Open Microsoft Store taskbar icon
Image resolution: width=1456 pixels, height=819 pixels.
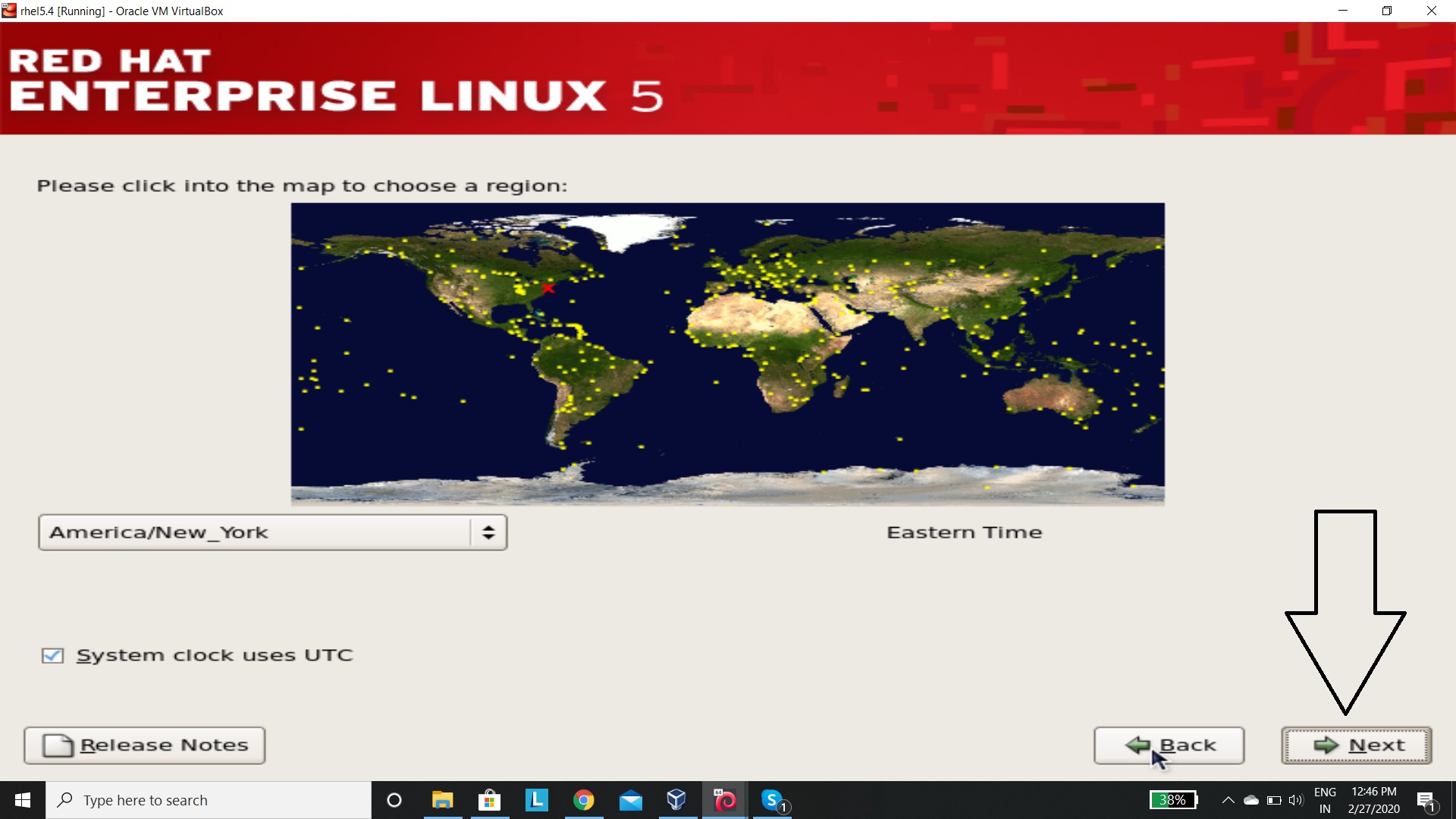(489, 800)
